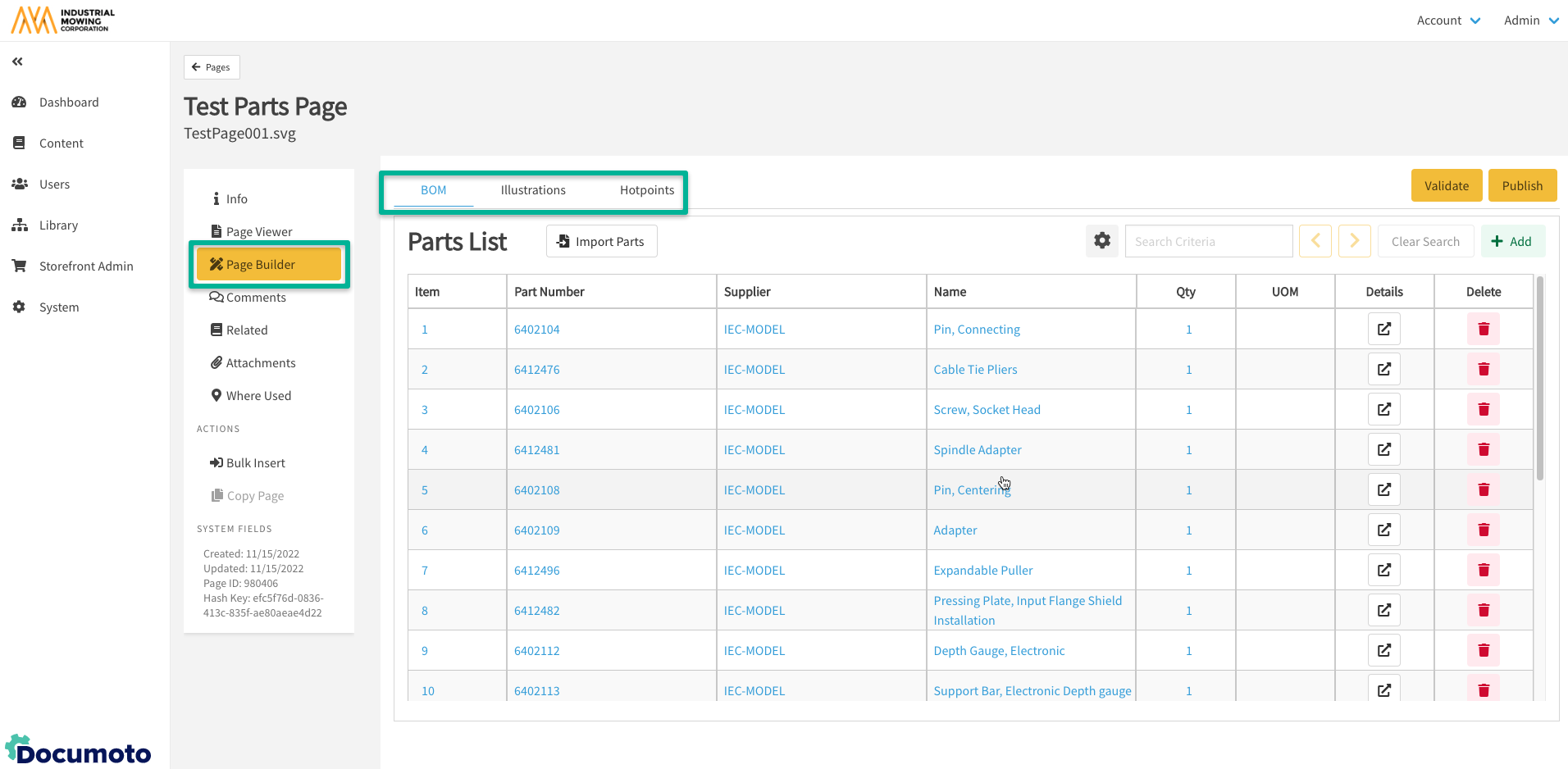Click the previous page arrow button
This screenshot has height=769, width=1568.
click(x=1315, y=241)
